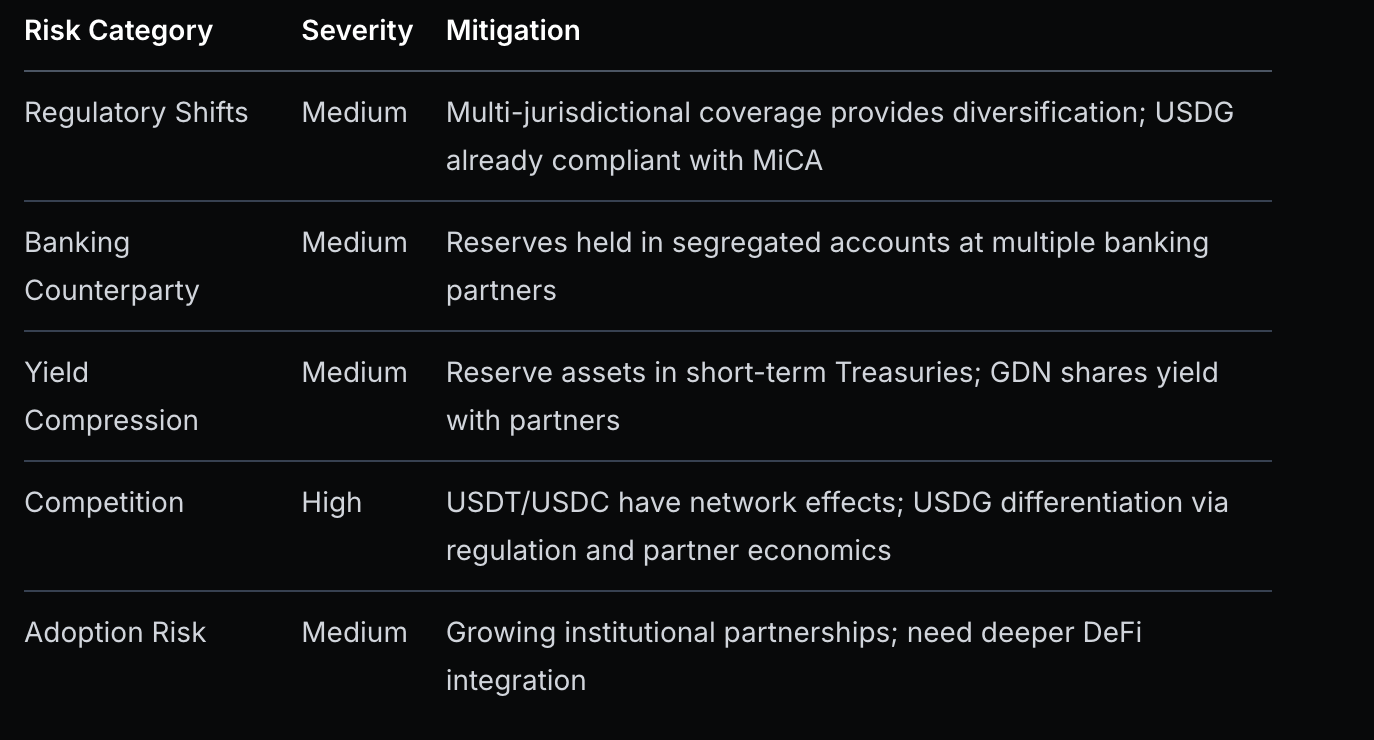
Task: Click Medium severity for Banking Counterparty
Action: point(355,242)
